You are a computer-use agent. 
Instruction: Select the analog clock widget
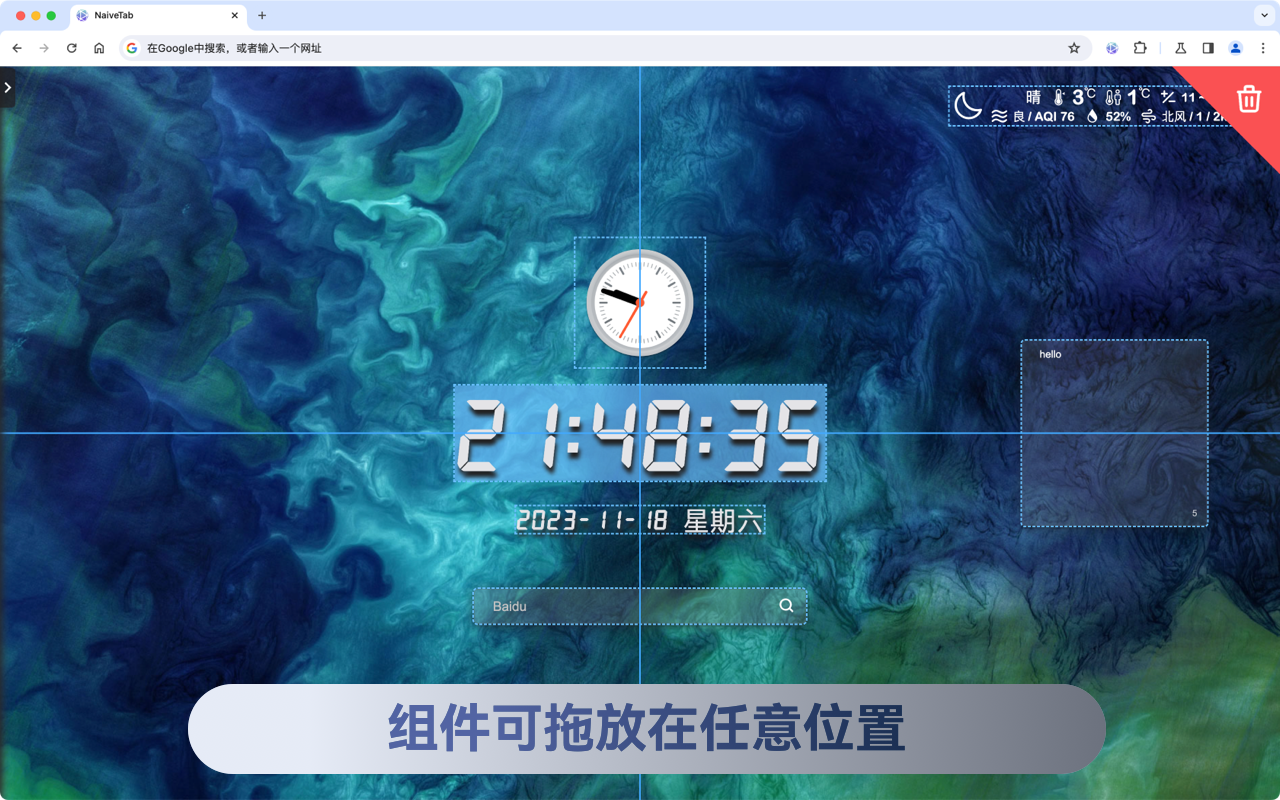pyautogui.click(x=639, y=302)
